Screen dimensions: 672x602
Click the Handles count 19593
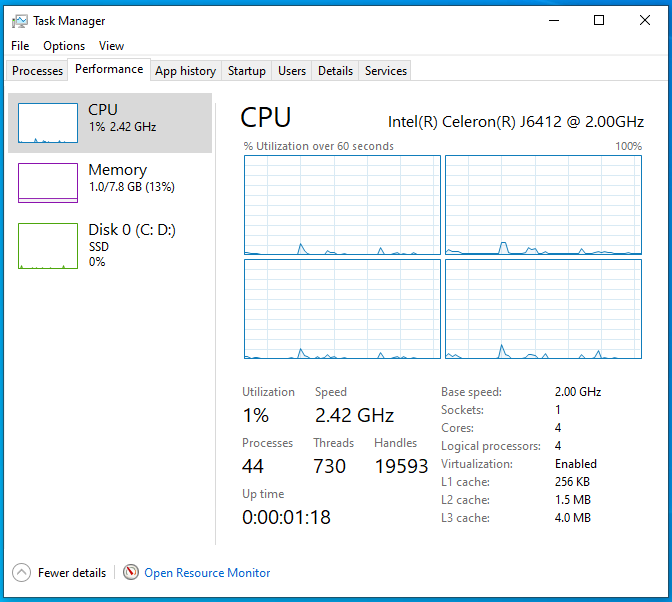(401, 466)
